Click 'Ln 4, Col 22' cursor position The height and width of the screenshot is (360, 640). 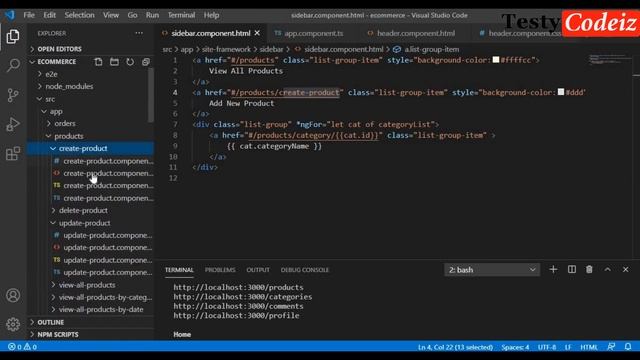pos(455,347)
